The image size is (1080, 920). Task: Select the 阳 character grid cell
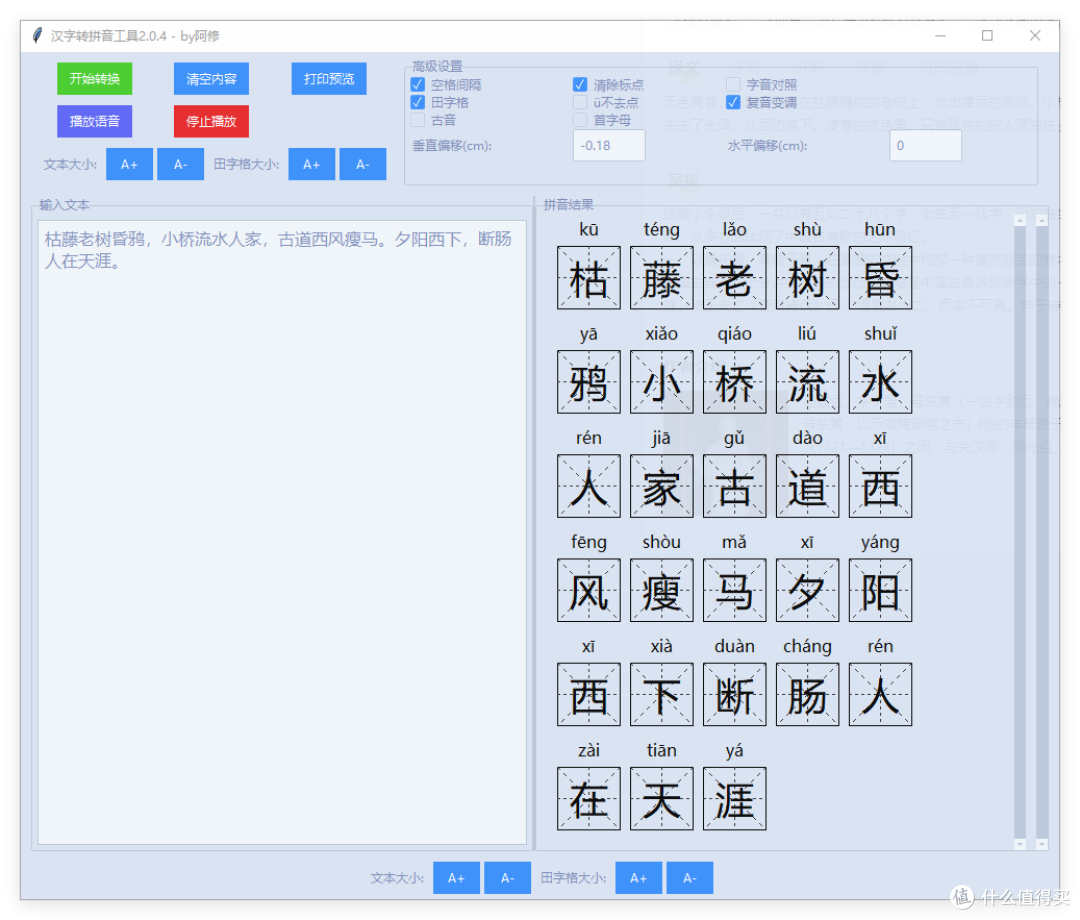tap(880, 590)
